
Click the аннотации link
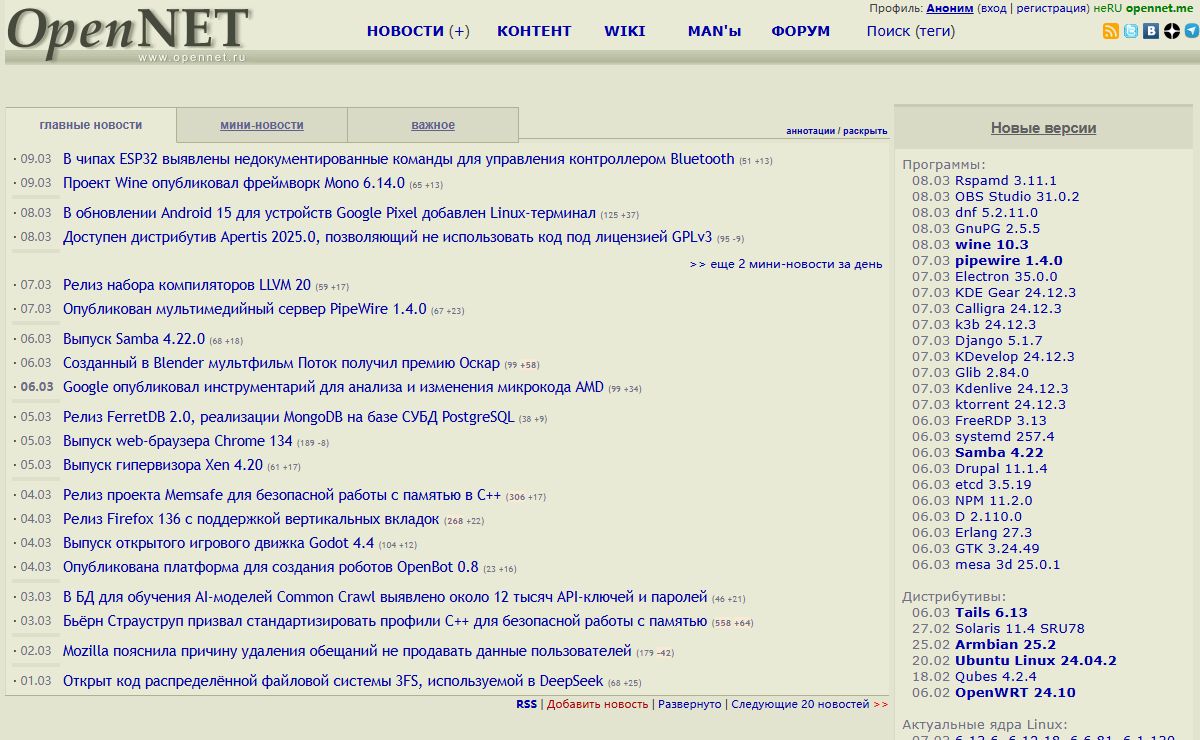[x=810, y=131]
